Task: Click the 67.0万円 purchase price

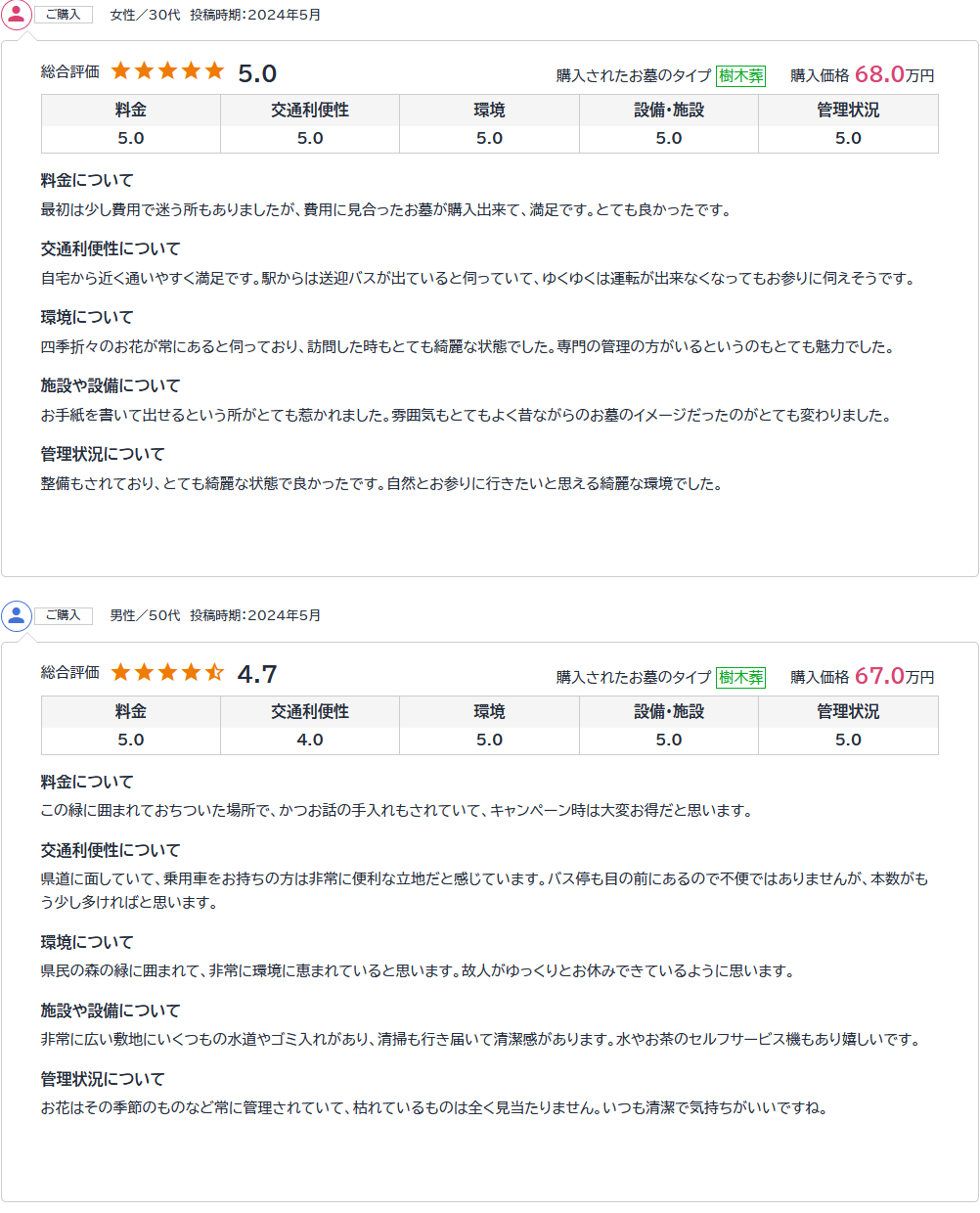Action: (x=894, y=676)
